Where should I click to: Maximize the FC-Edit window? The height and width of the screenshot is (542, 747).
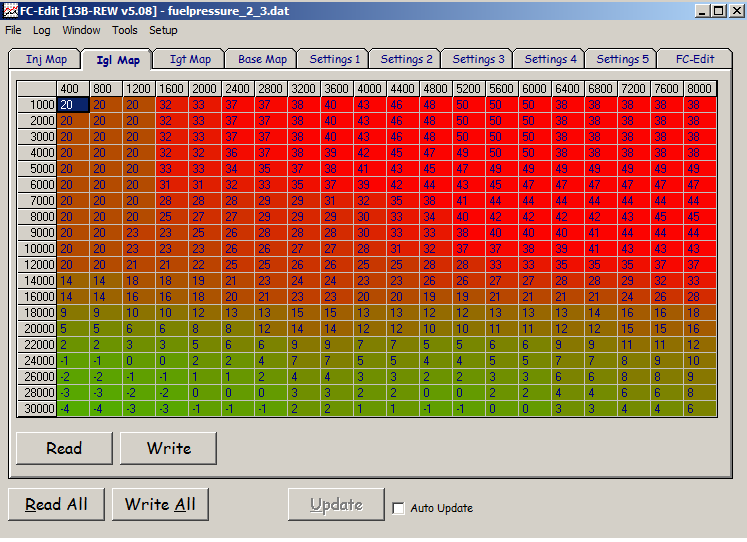(x=718, y=10)
